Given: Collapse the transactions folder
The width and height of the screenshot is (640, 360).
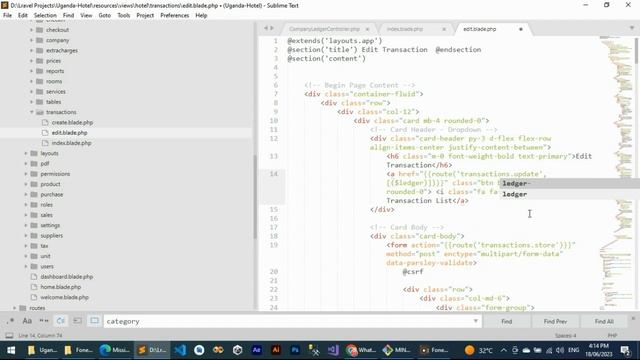Looking at the screenshot, I should [31, 112].
